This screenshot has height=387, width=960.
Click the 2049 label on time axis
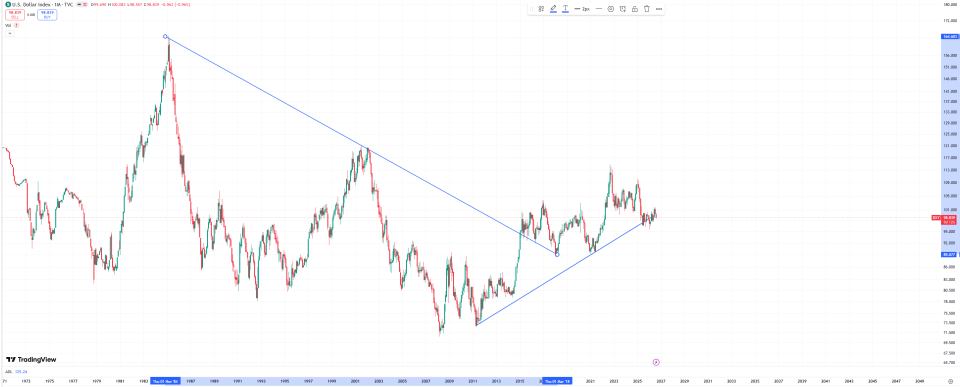pyautogui.click(x=920, y=380)
